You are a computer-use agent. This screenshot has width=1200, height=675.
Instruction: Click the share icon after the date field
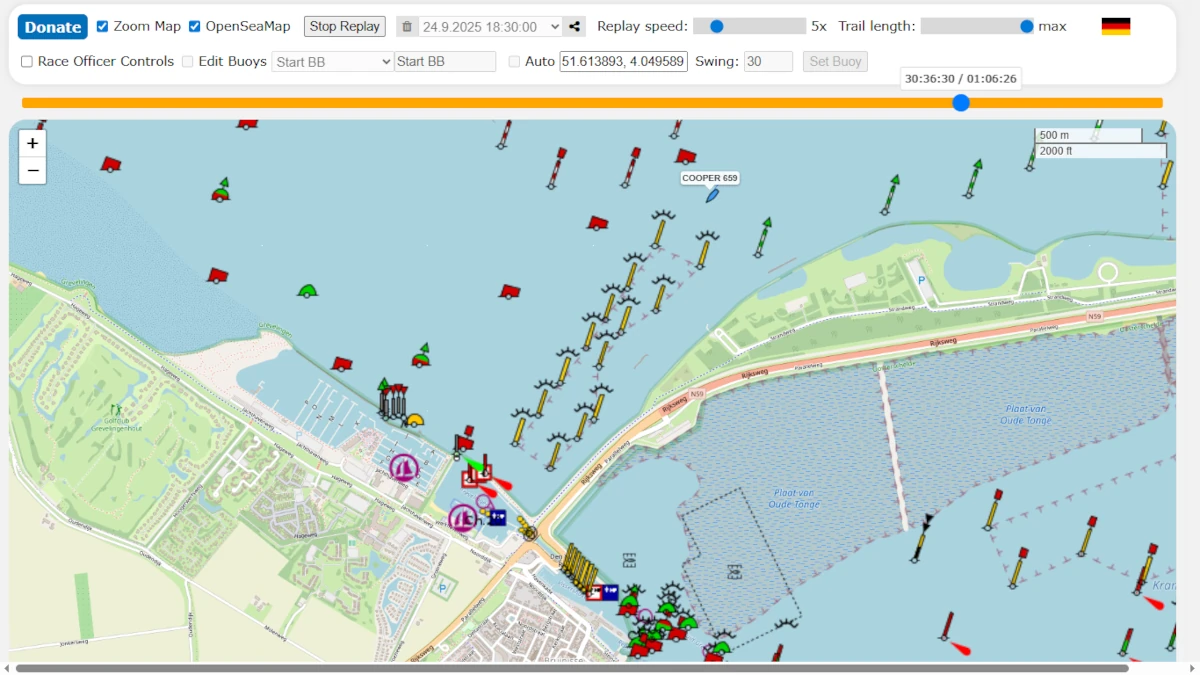click(575, 27)
